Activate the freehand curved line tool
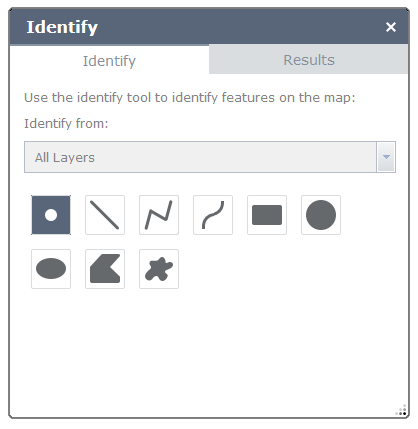Image resolution: width=418 pixels, height=429 pixels. [213, 215]
